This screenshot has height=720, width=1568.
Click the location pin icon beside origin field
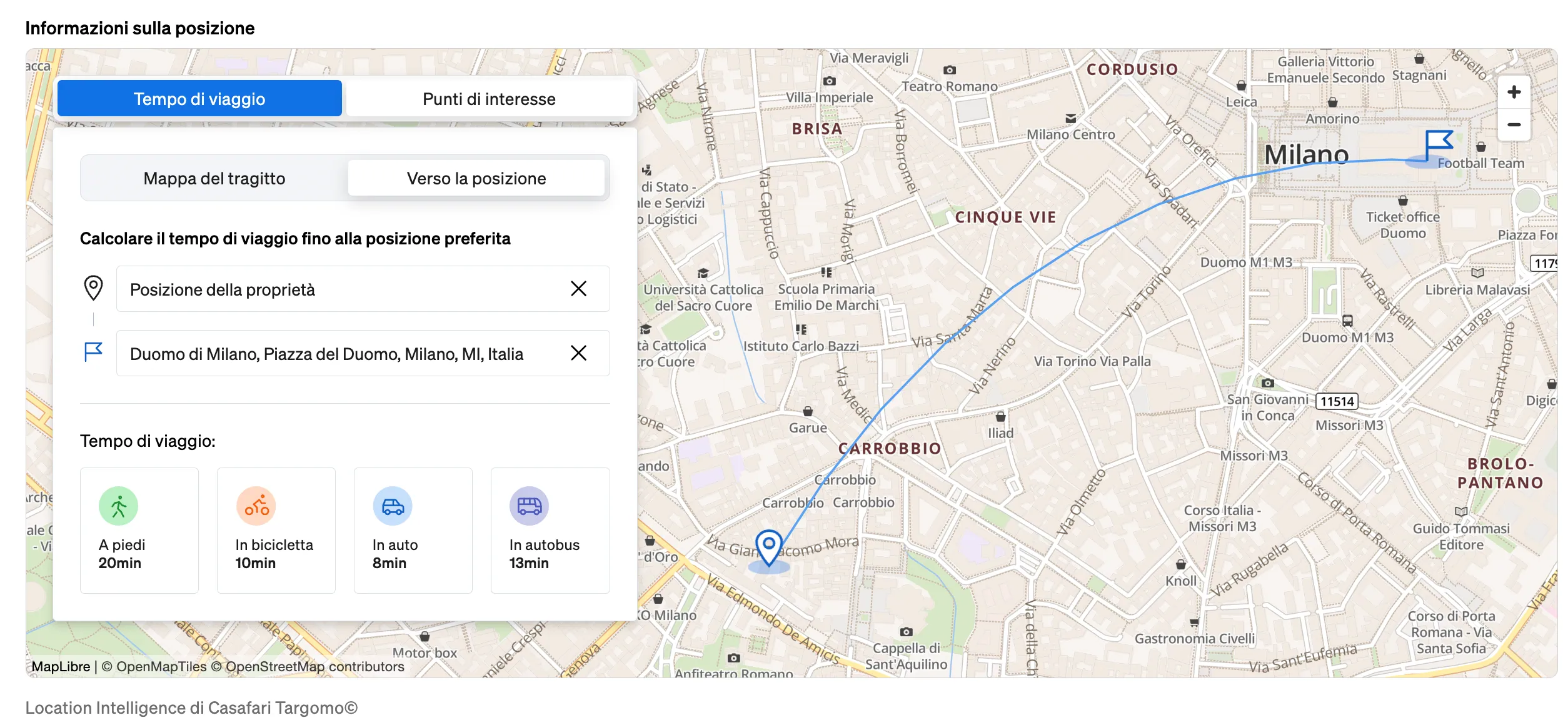(93, 288)
